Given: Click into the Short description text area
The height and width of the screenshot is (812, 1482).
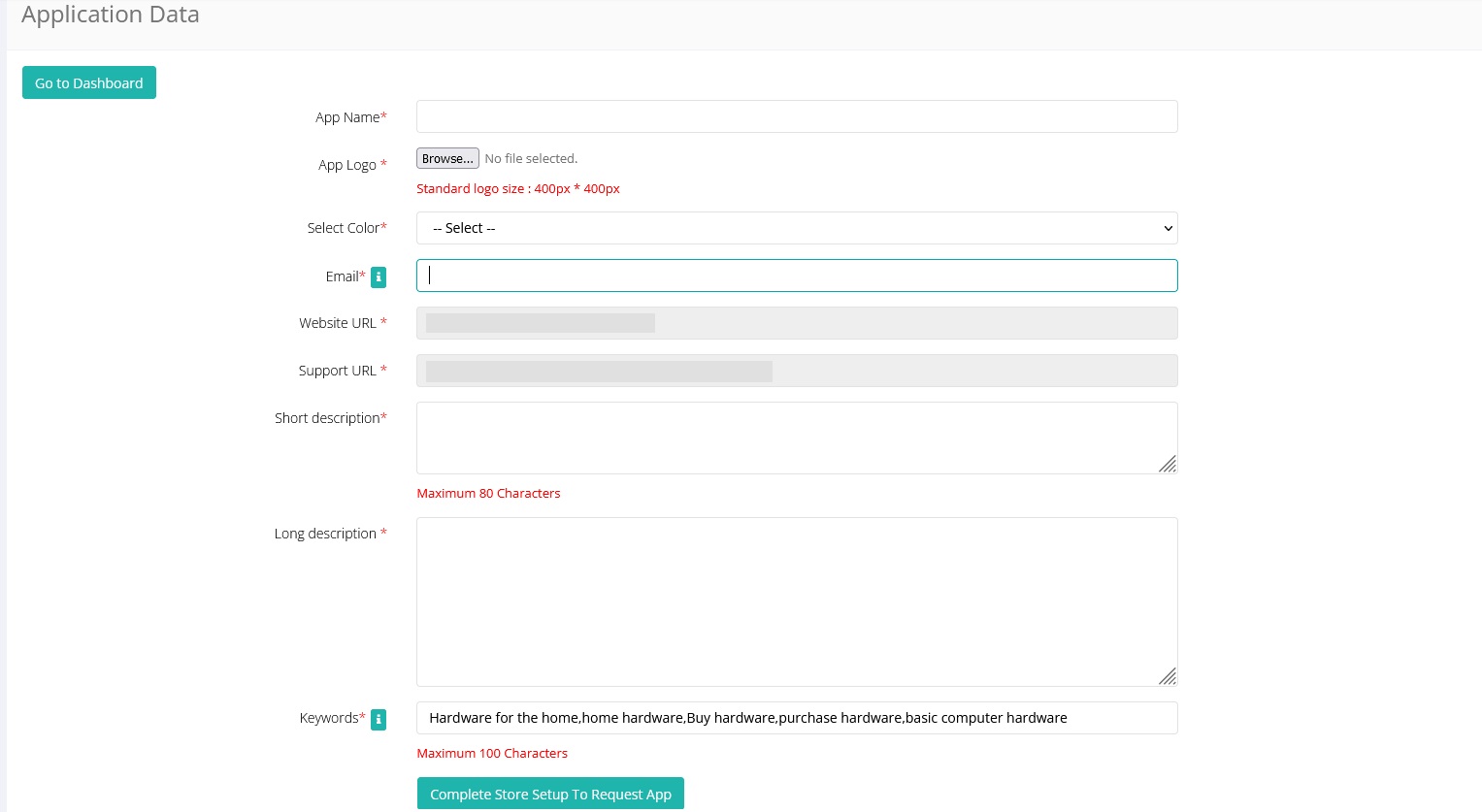Looking at the screenshot, I should click(786, 438).
